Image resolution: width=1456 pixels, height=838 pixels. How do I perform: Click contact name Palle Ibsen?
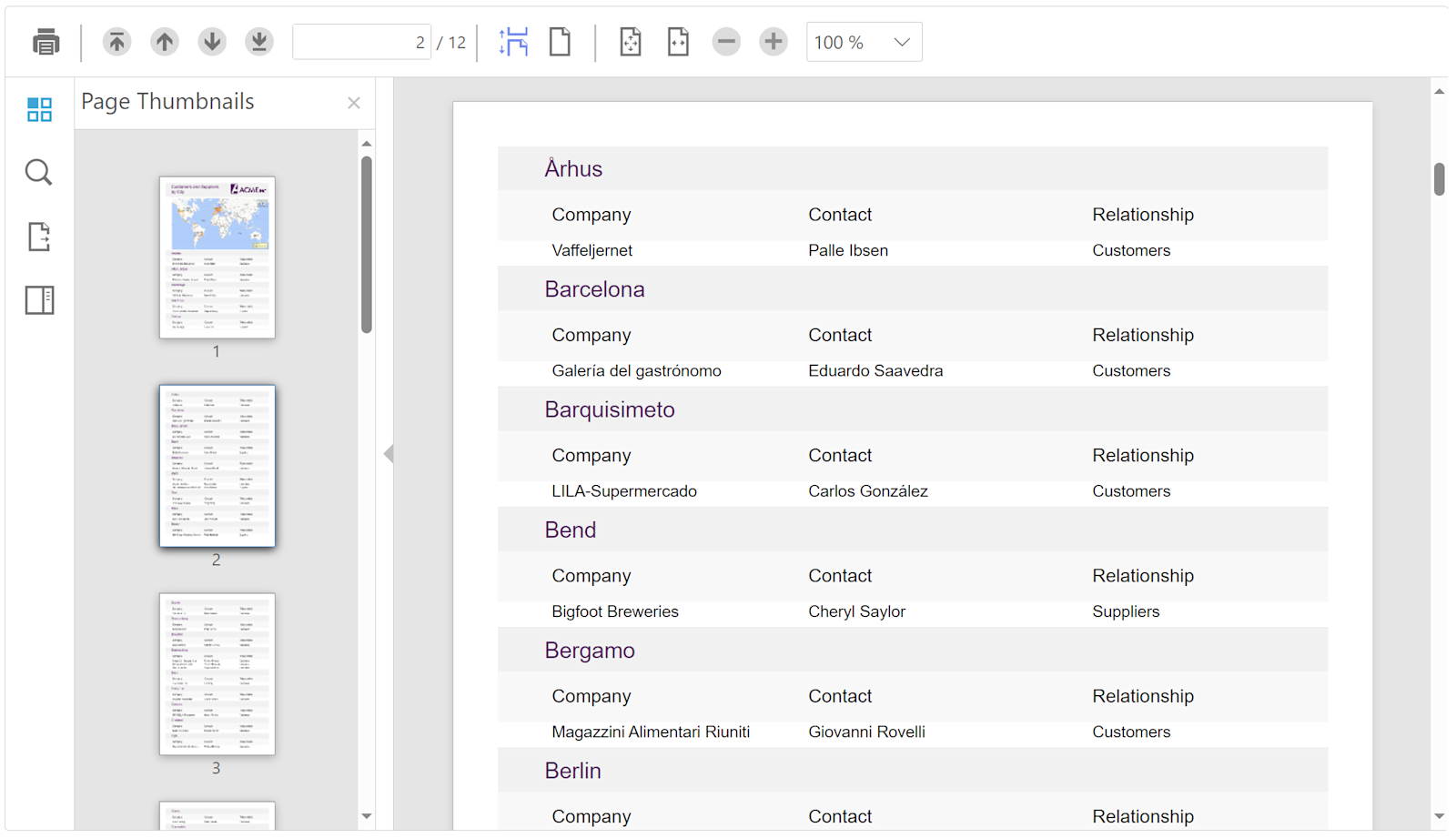point(848,250)
